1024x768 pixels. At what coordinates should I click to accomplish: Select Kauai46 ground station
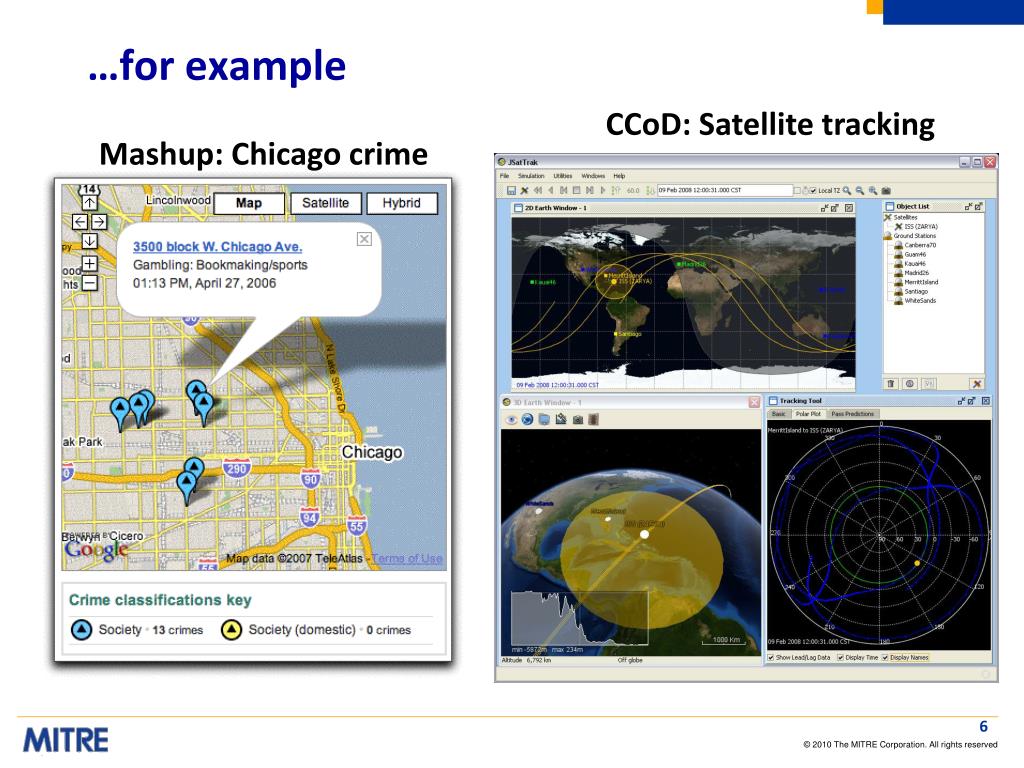[x=910, y=263]
